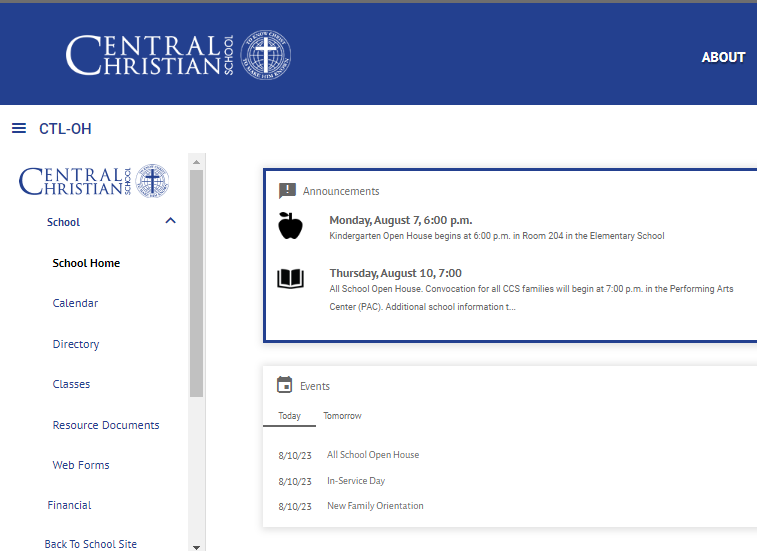The image size is (757, 551).
Task: Click the Events calendar icon
Action: (x=284, y=385)
